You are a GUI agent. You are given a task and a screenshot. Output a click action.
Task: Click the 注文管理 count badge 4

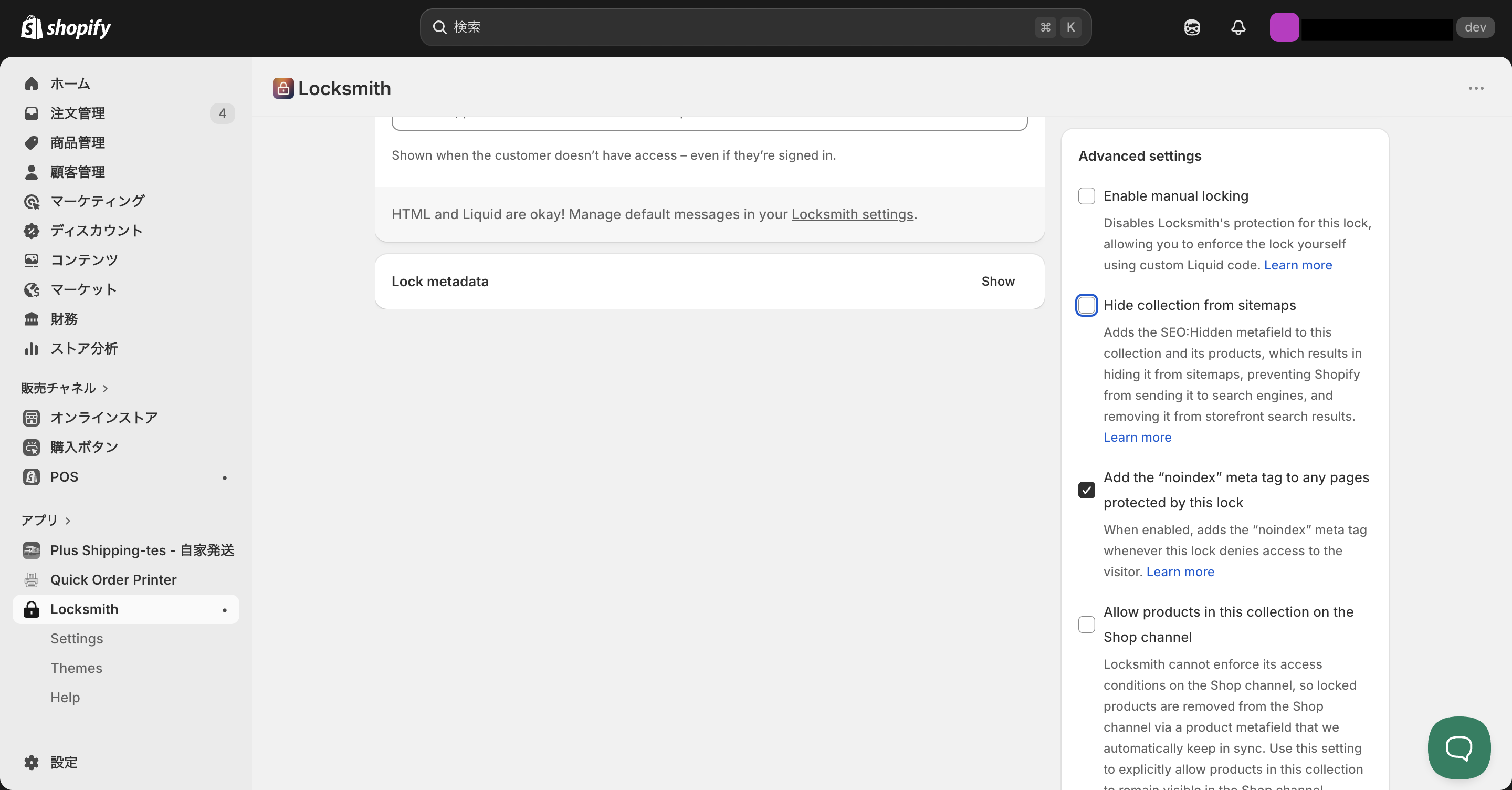coord(223,113)
